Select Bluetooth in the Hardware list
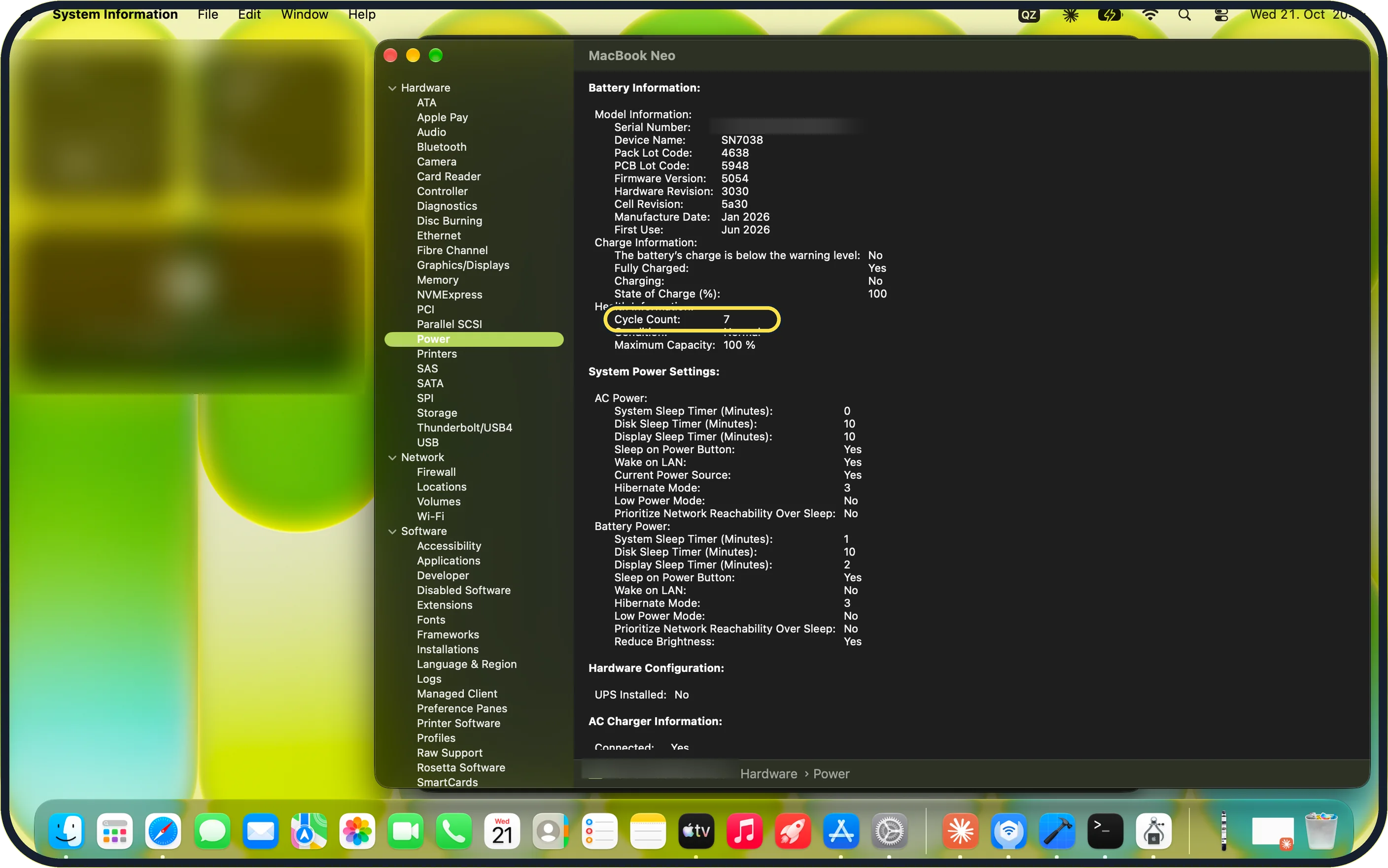Viewport: 1388px width, 868px height. [x=441, y=147]
